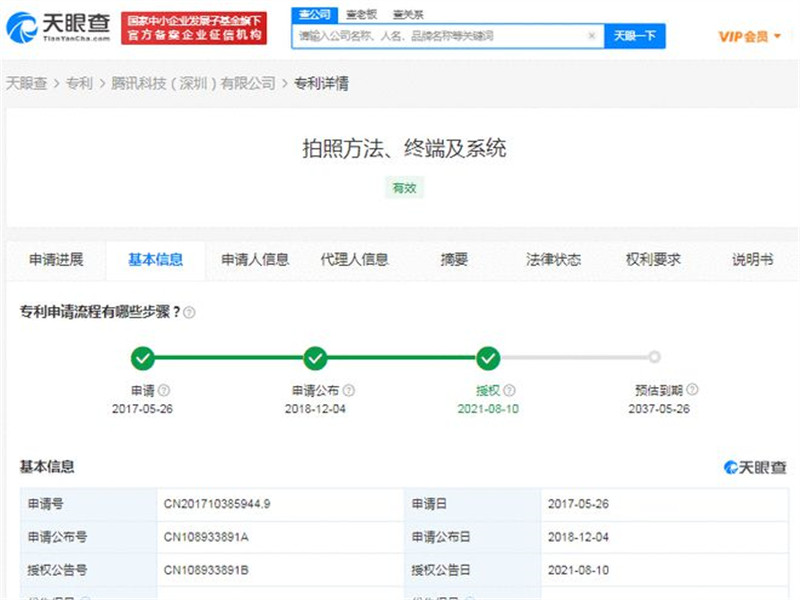
Task: Click the Tianyancha logo in the header
Action: pos(58,27)
